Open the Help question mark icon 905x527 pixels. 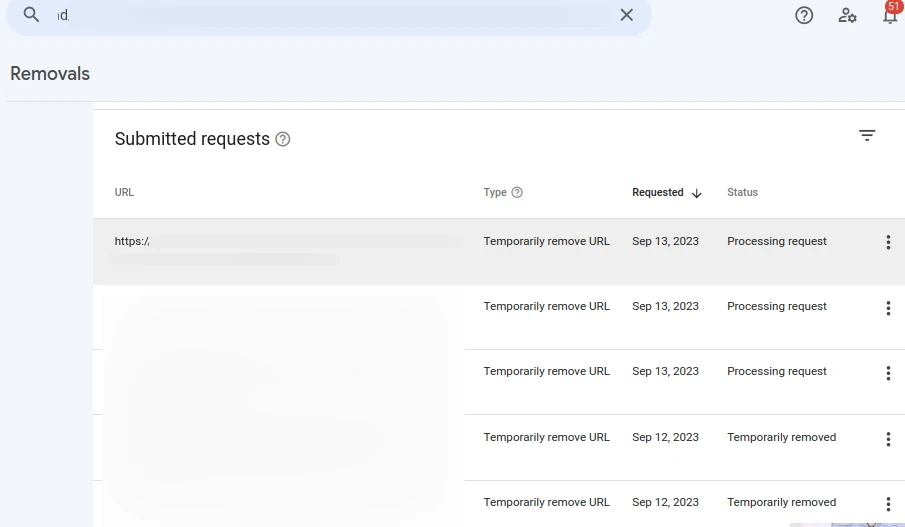(804, 15)
